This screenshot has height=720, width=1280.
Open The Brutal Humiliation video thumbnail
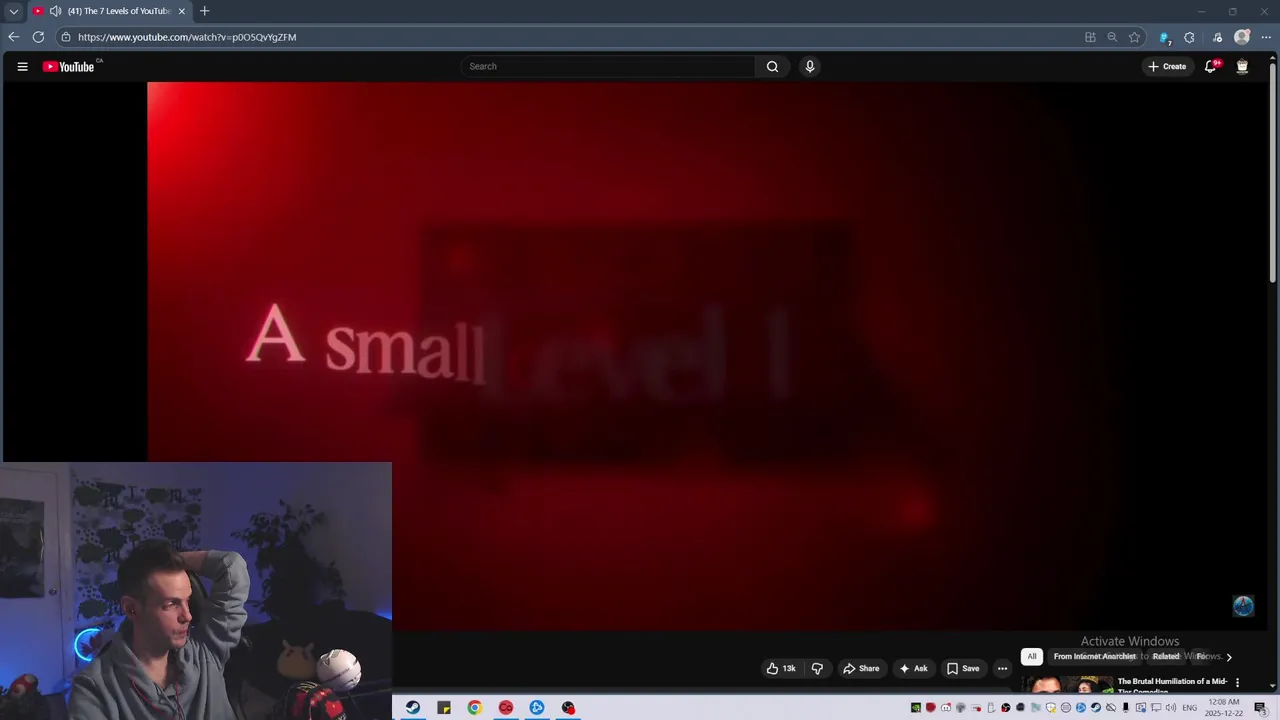pyautogui.click(x=1067, y=684)
